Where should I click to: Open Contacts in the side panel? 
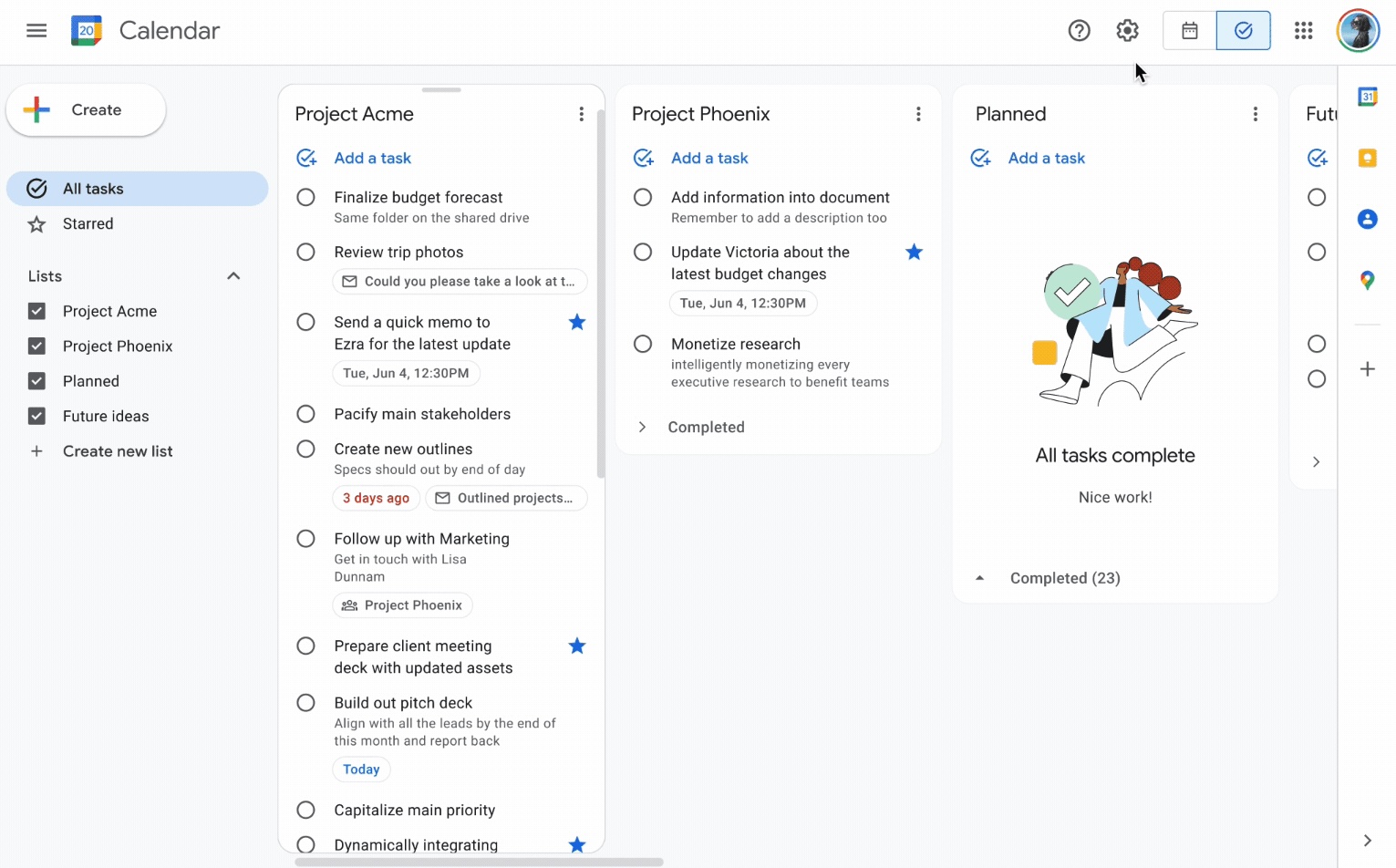(x=1367, y=219)
